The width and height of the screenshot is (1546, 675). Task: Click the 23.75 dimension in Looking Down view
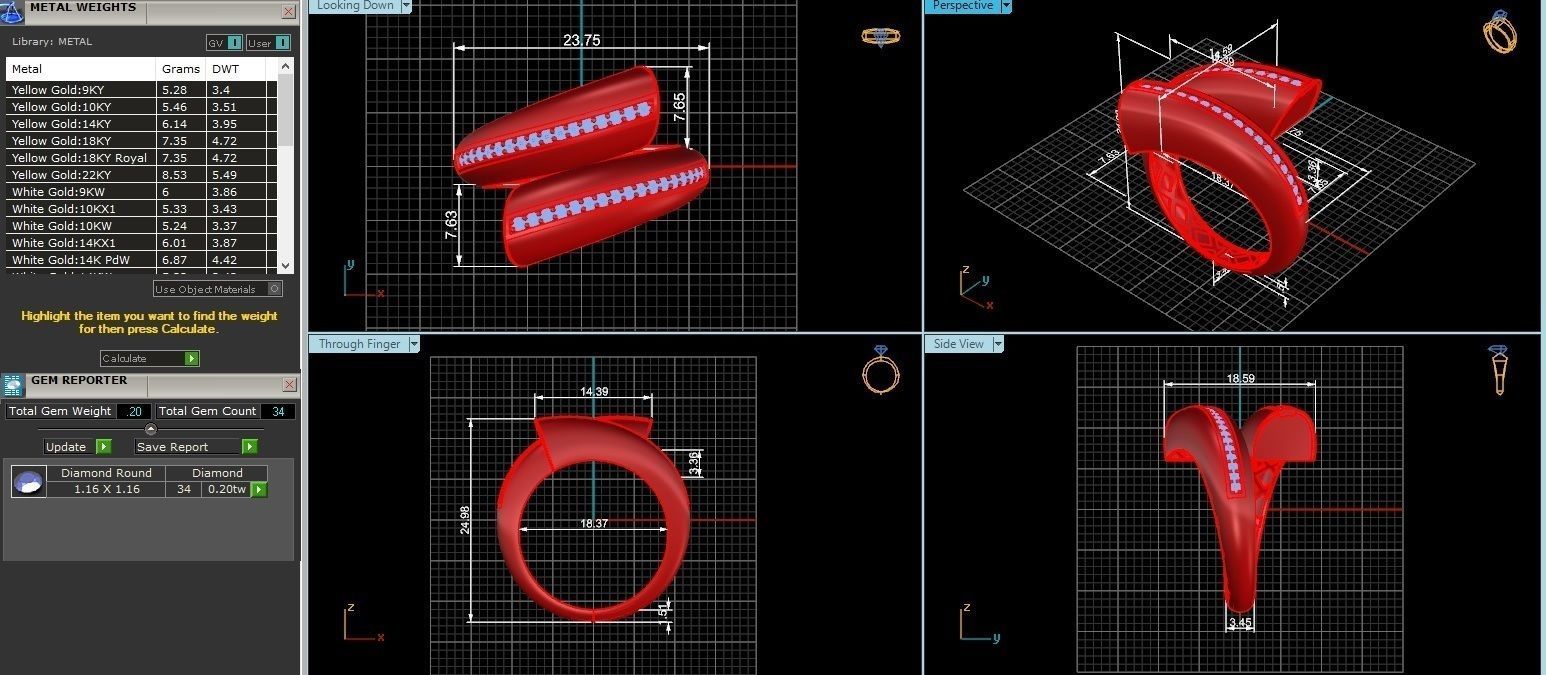(x=582, y=41)
